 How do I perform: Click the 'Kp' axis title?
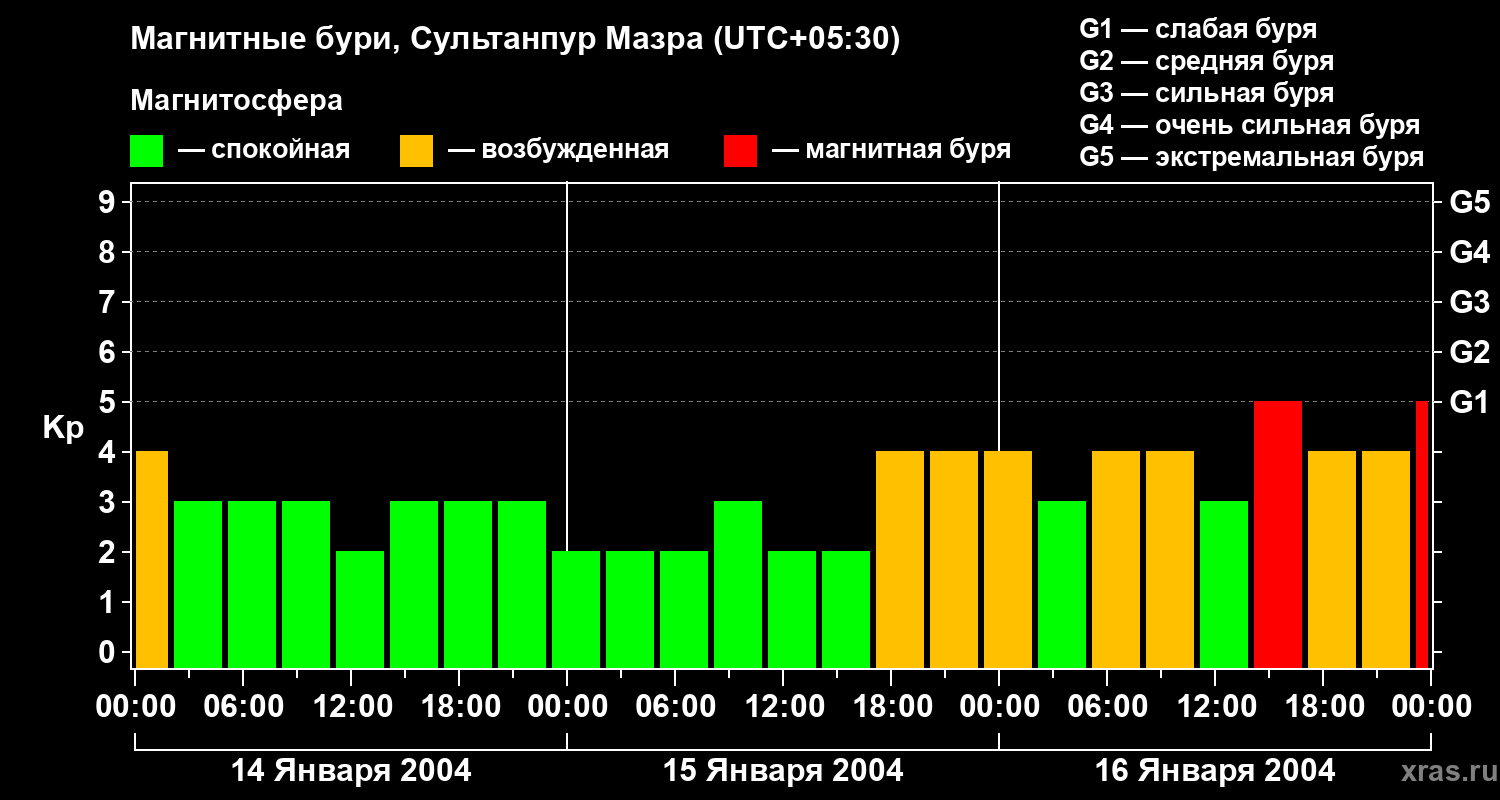[63, 429]
